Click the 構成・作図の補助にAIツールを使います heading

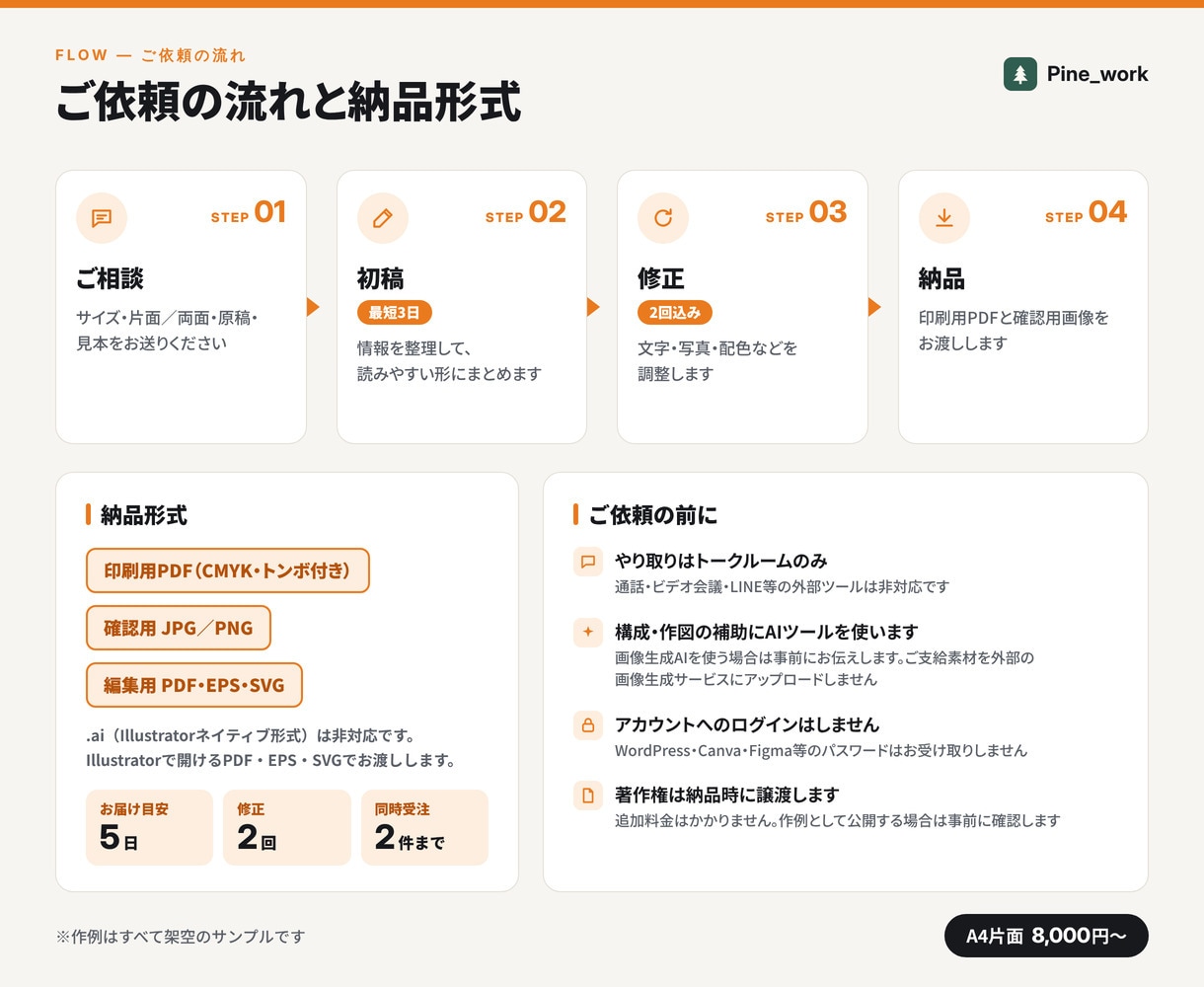tap(767, 632)
